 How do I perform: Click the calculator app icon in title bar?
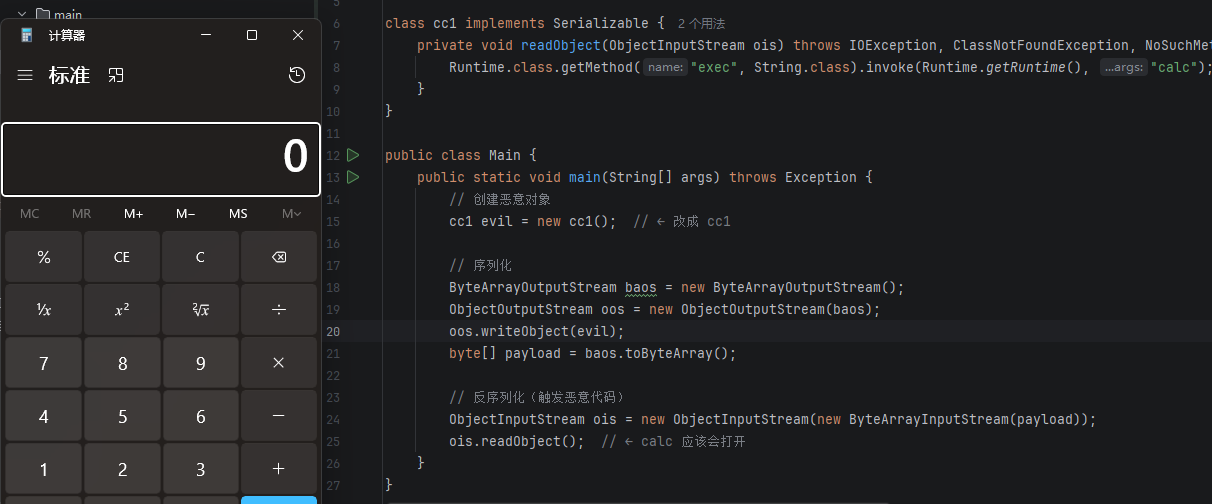[x=26, y=35]
